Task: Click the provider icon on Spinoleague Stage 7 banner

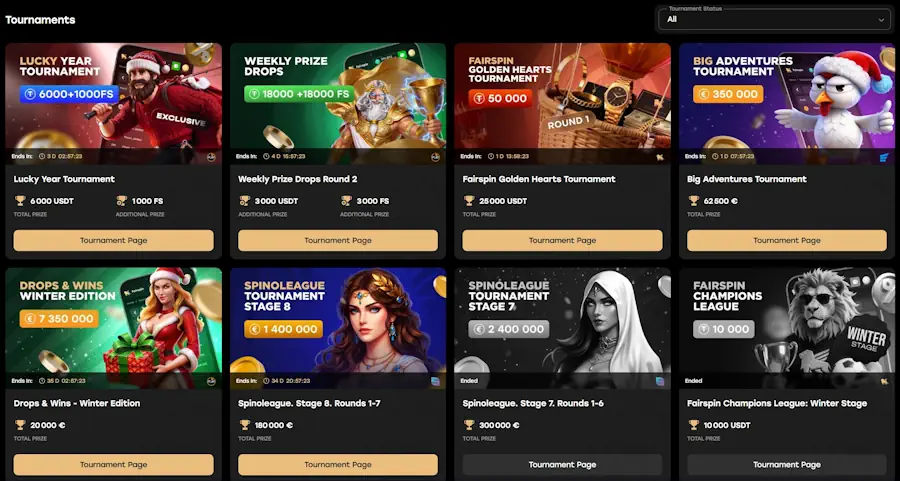Action: (660, 381)
